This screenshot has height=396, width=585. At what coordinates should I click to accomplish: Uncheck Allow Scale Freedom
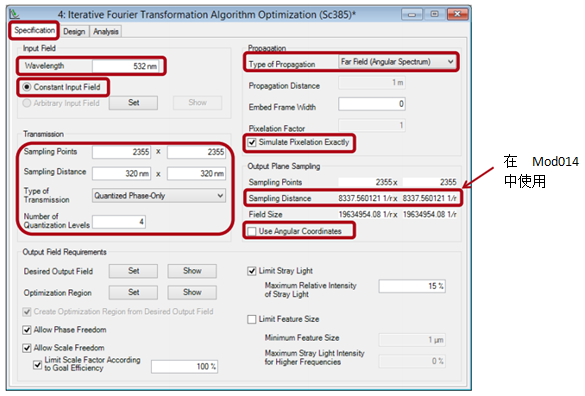(27, 348)
